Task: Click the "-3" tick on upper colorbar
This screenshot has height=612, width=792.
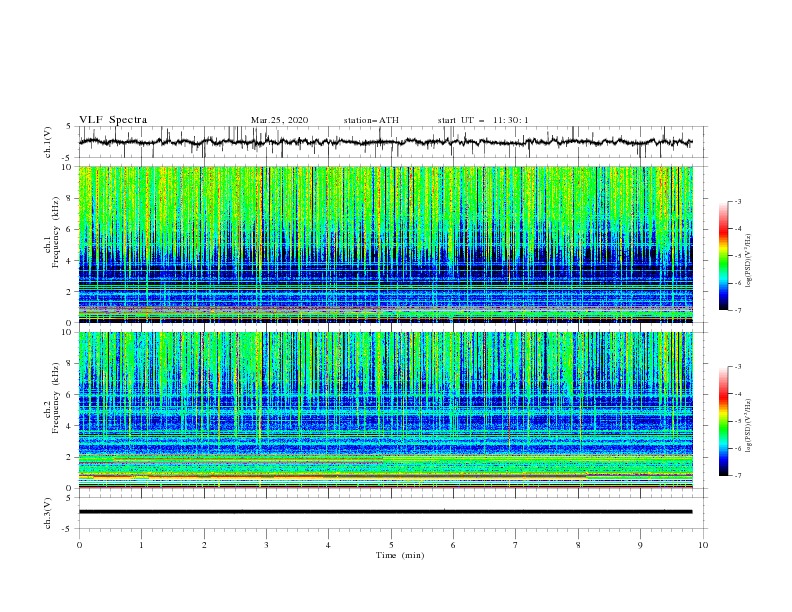Action: coord(737,201)
